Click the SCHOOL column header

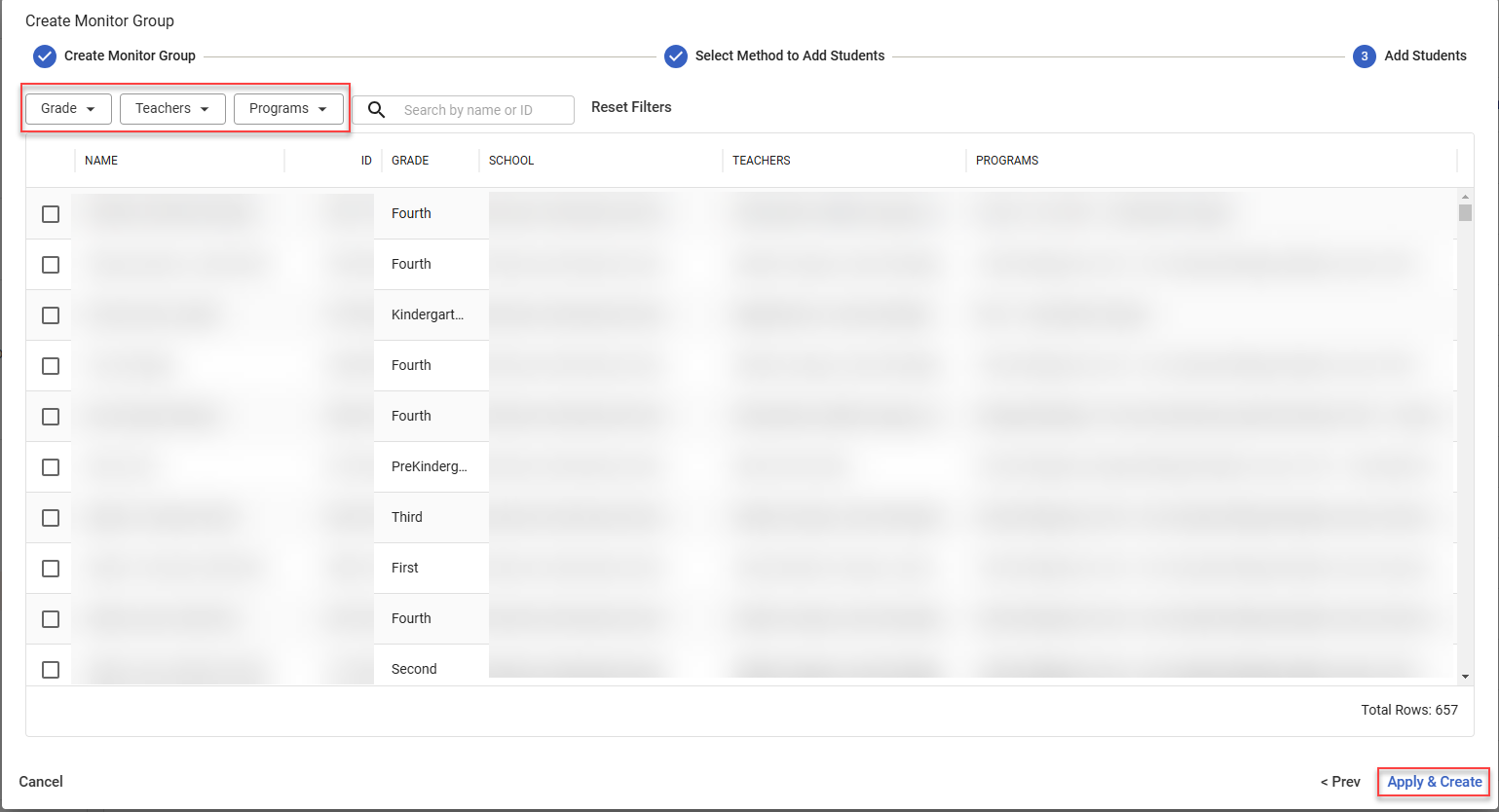point(511,161)
